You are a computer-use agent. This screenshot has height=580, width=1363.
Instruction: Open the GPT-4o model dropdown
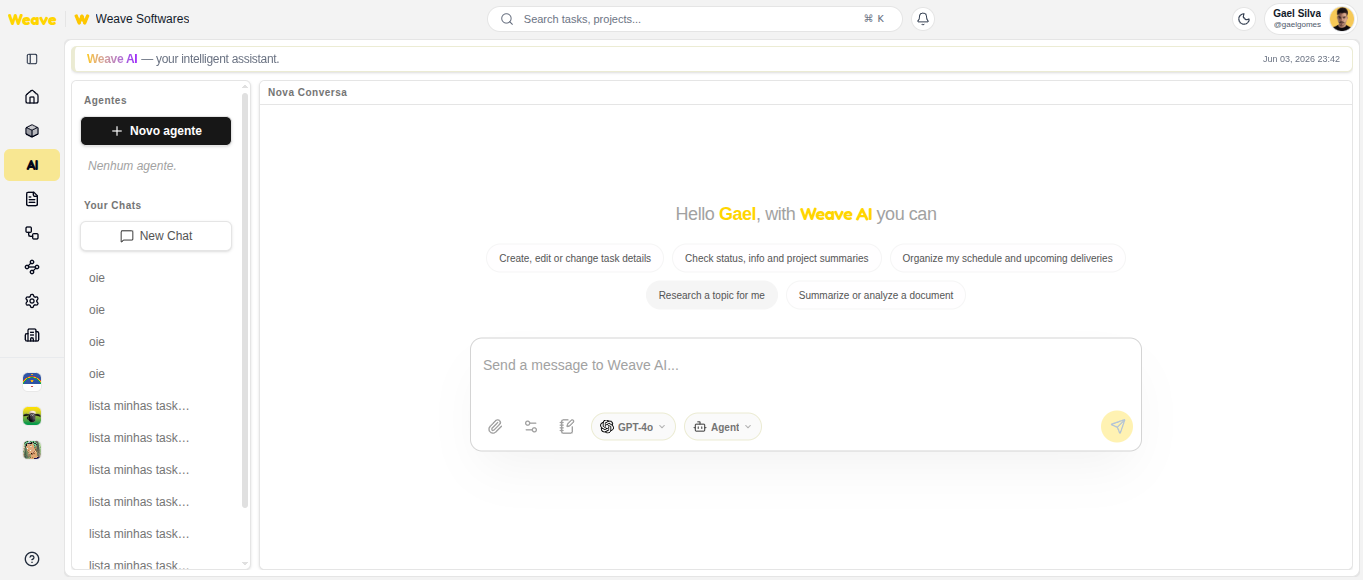point(633,427)
